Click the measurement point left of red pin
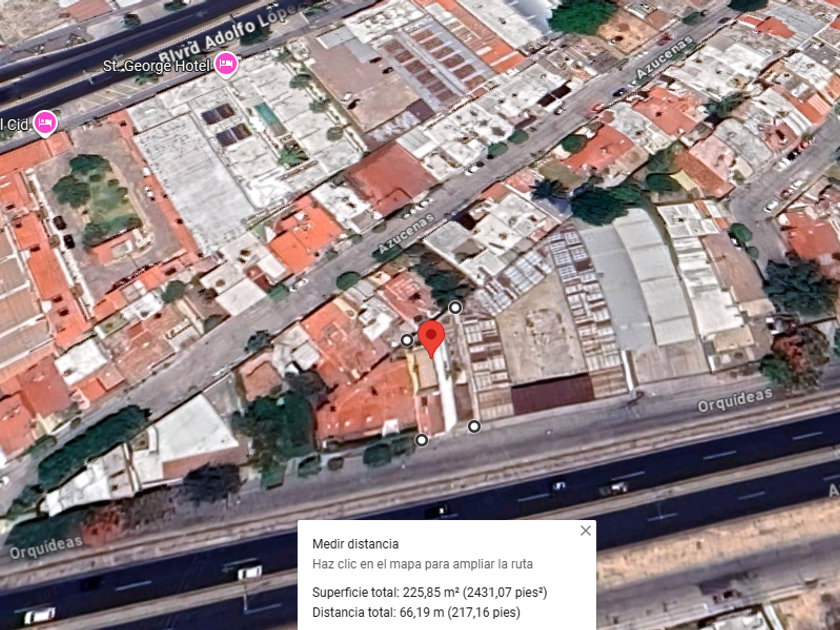Viewport: 840px width, 630px height. [407, 340]
